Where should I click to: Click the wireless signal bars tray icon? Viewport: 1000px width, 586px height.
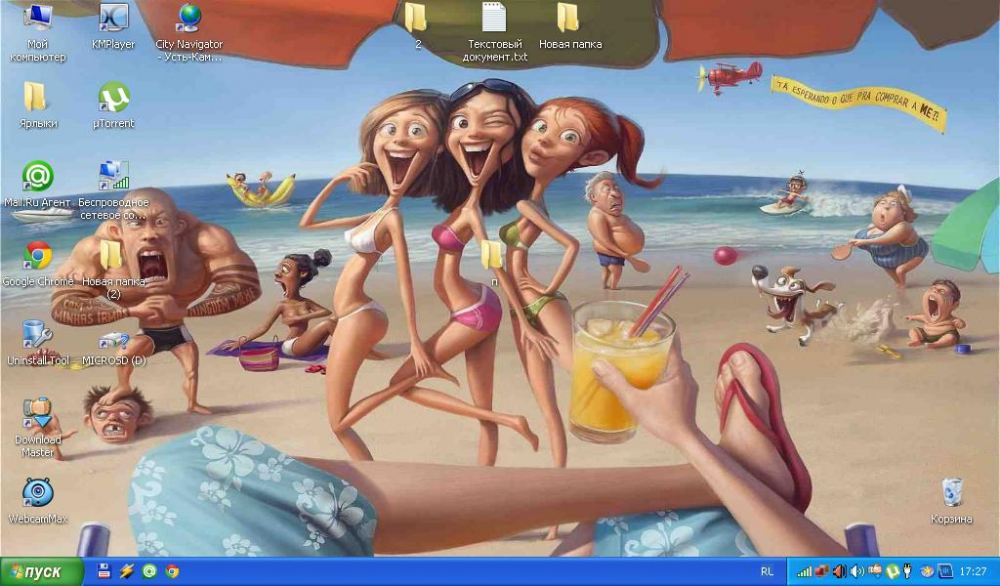(x=804, y=571)
